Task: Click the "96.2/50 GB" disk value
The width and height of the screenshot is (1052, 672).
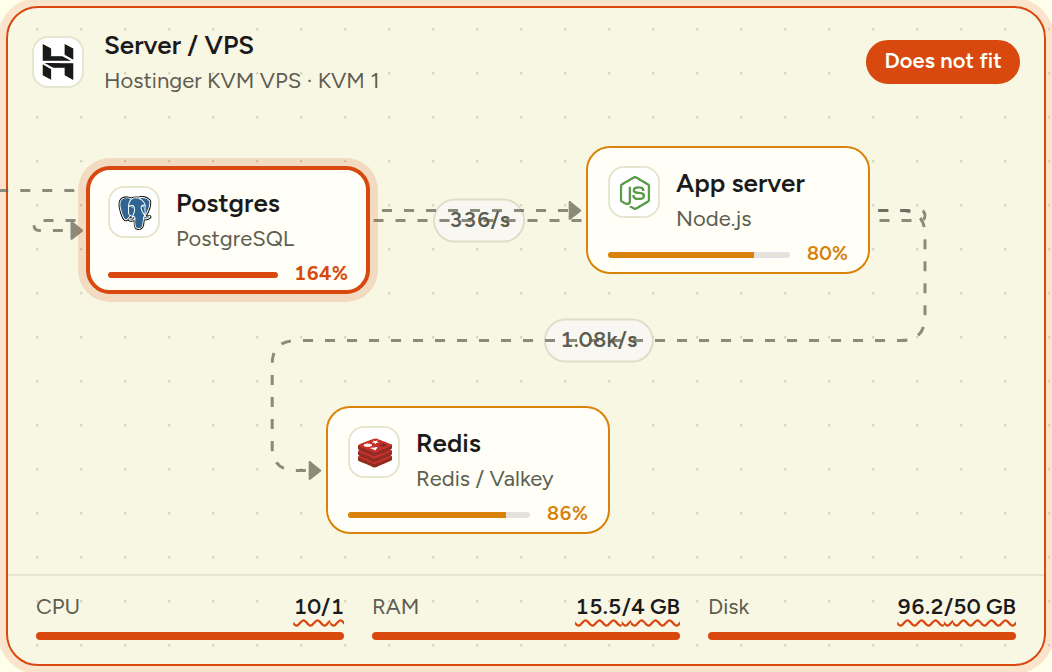Action: pos(957,607)
